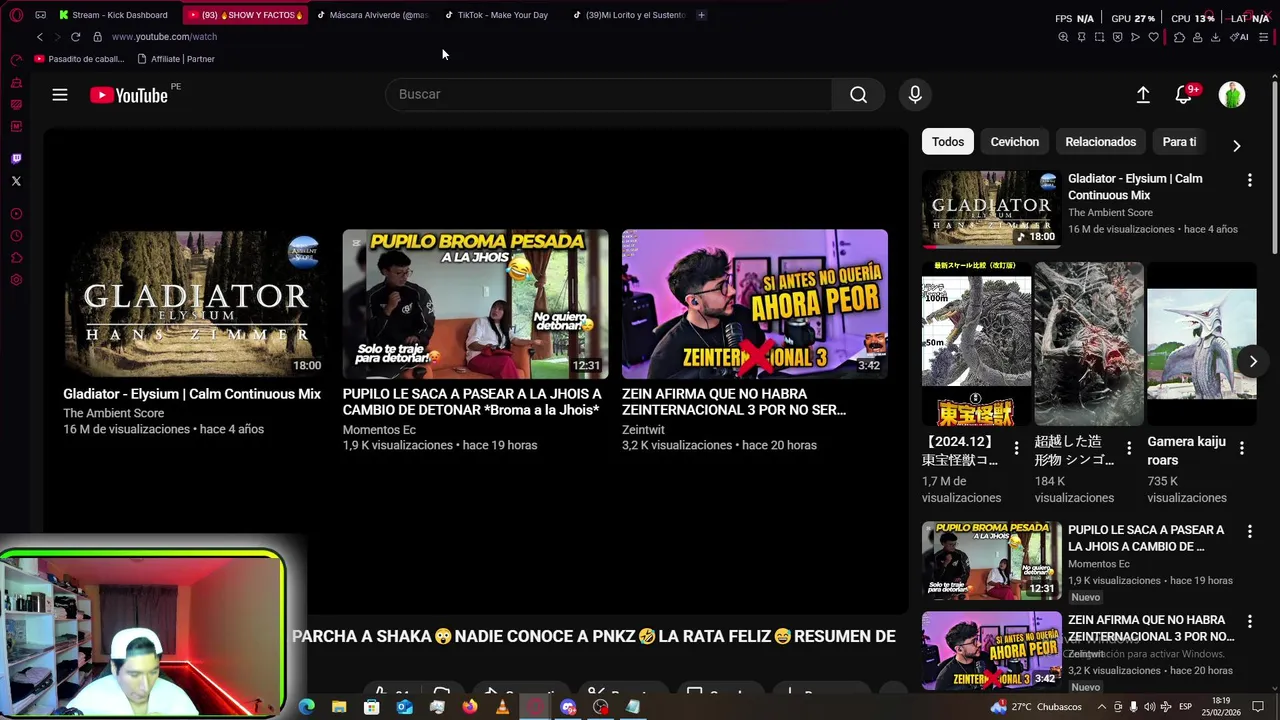Click the YouTube logo

128,95
